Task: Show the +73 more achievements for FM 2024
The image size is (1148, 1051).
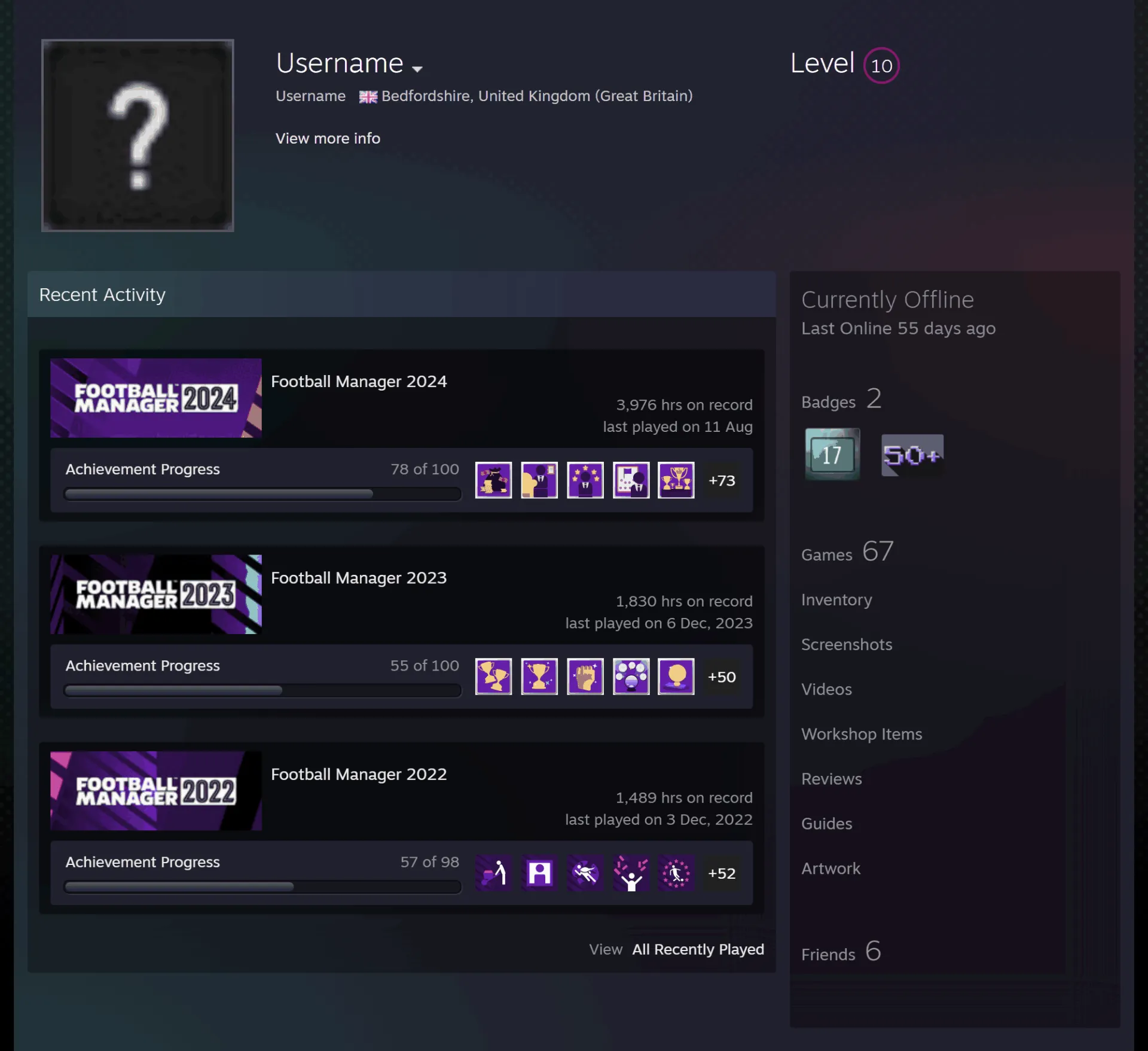Action: (x=722, y=480)
